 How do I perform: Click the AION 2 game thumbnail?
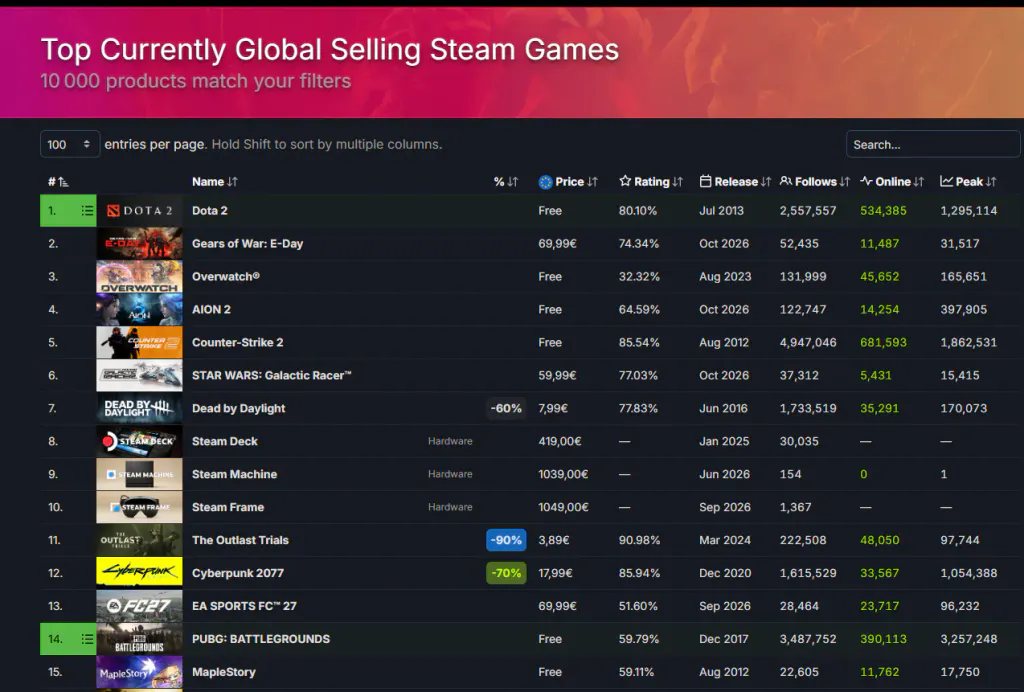point(139,309)
